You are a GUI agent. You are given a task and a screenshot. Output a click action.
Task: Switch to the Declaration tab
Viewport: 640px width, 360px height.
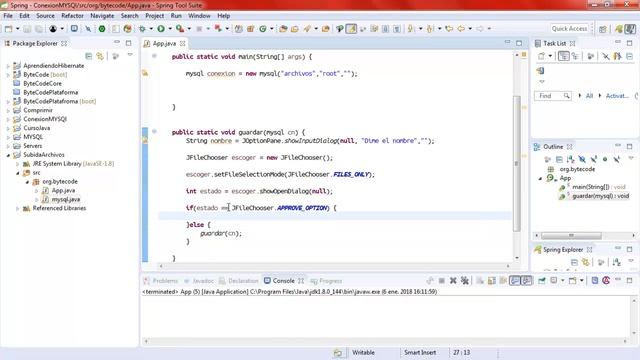[239, 281]
